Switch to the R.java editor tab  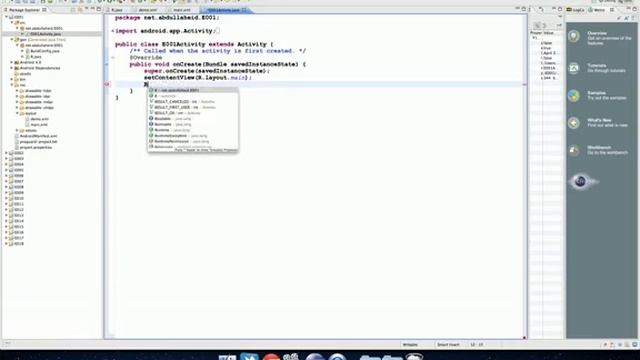[x=118, y=10]
